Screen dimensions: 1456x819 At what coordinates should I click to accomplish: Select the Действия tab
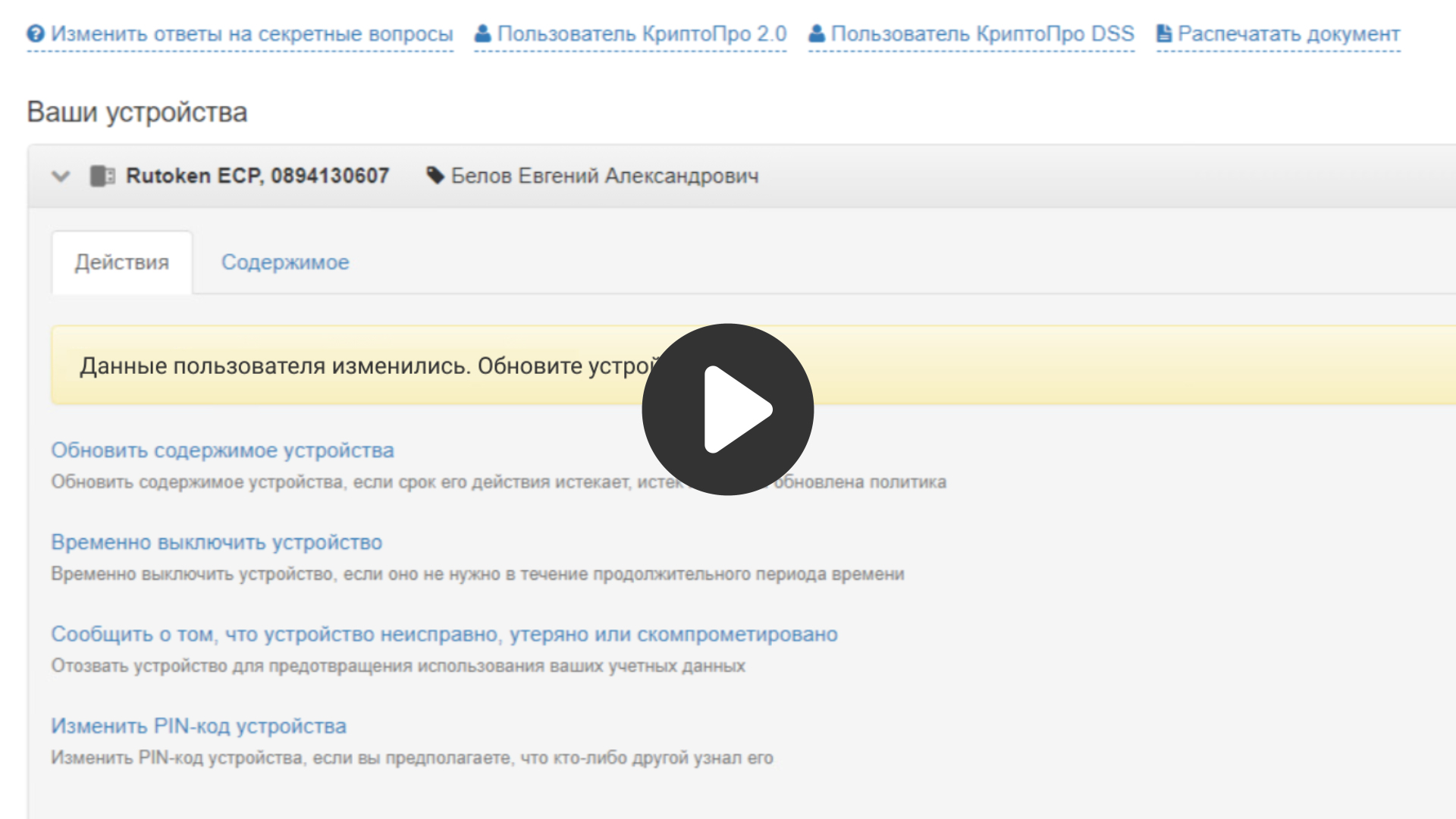pyautogui.click(x=122, y=262)
